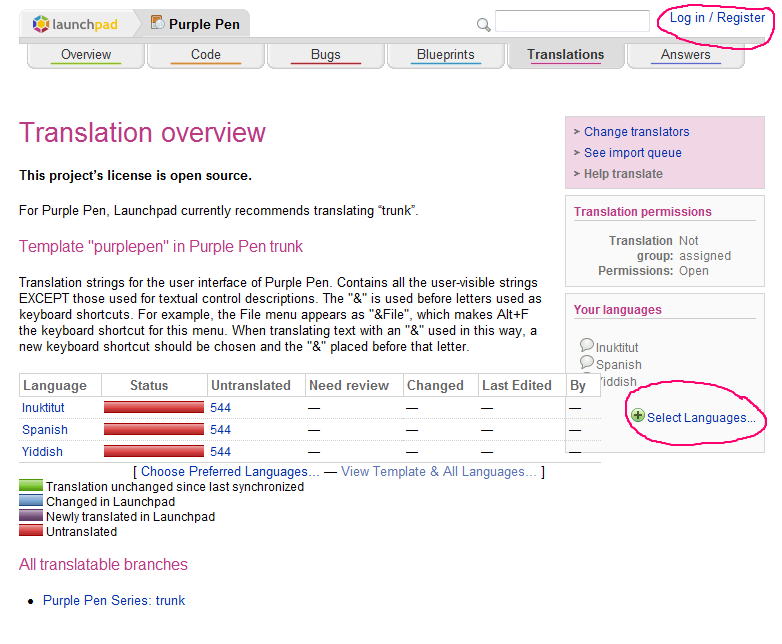Viewport: 782px width, 644px height.
Task: Click the Translation overview heading
Action: [142, 133]
